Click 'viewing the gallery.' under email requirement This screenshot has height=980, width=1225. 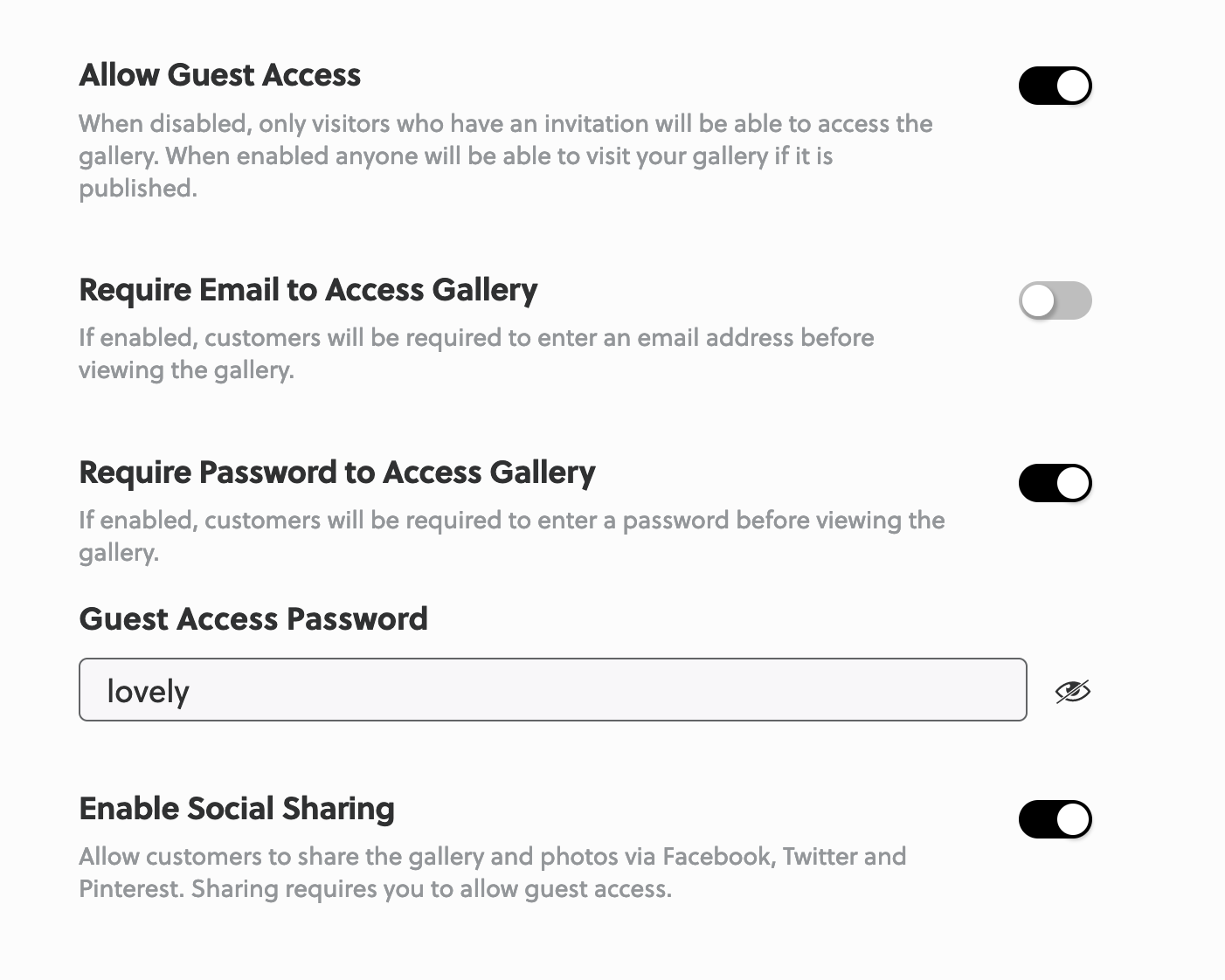(x=186, y=370)
